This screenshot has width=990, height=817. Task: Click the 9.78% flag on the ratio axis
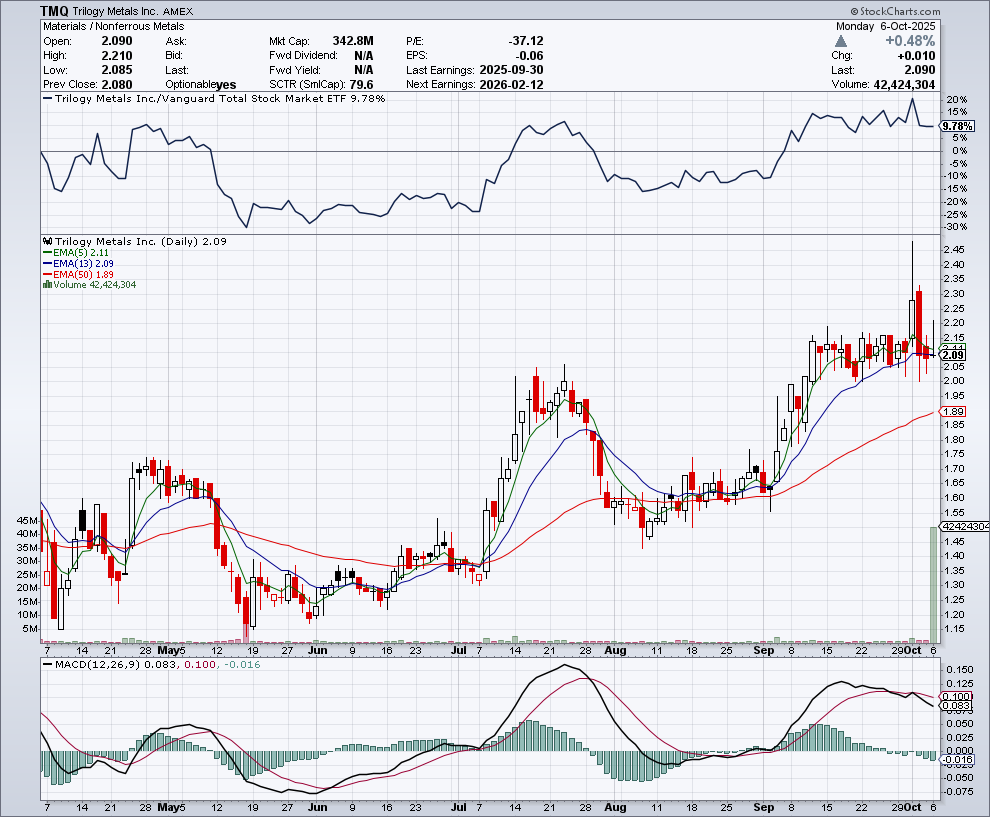(957, 126)
